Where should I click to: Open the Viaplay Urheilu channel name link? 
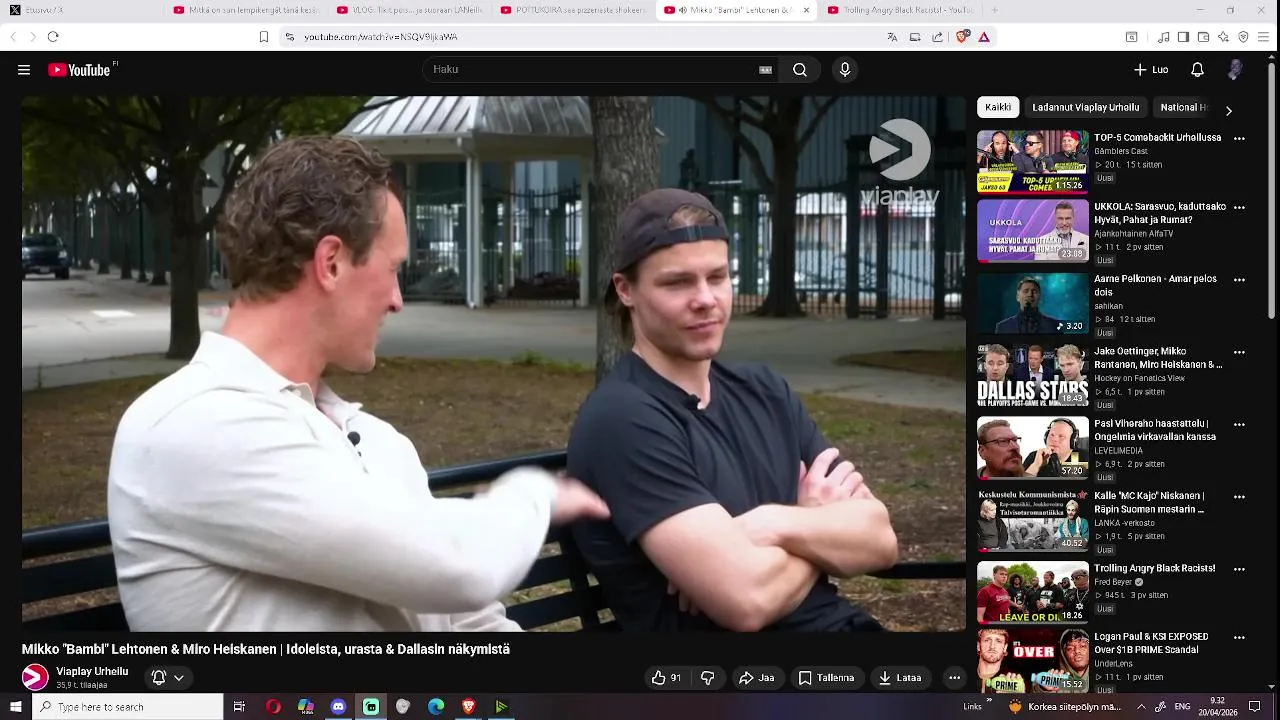click(x=92, y=671)
